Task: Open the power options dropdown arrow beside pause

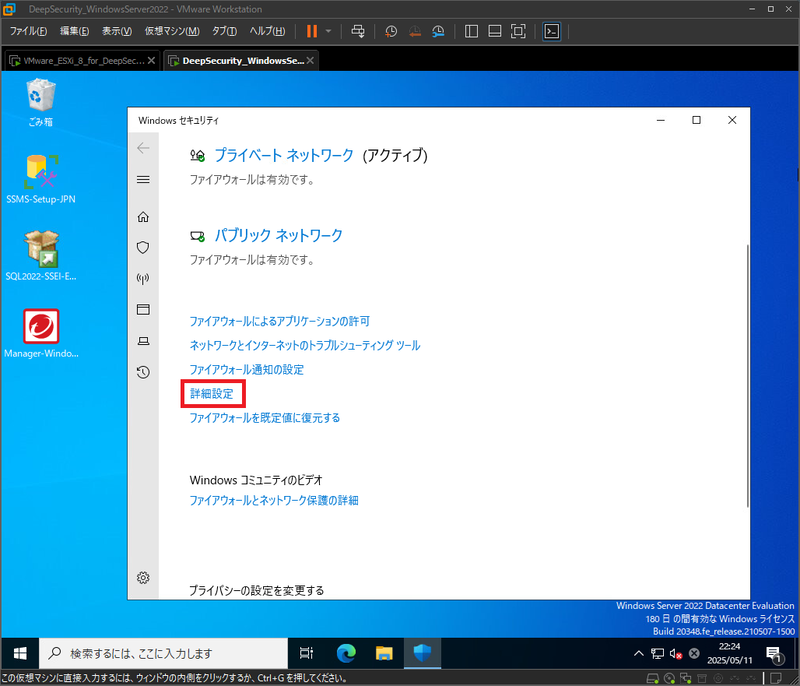Action: click(x=328, y=32)
